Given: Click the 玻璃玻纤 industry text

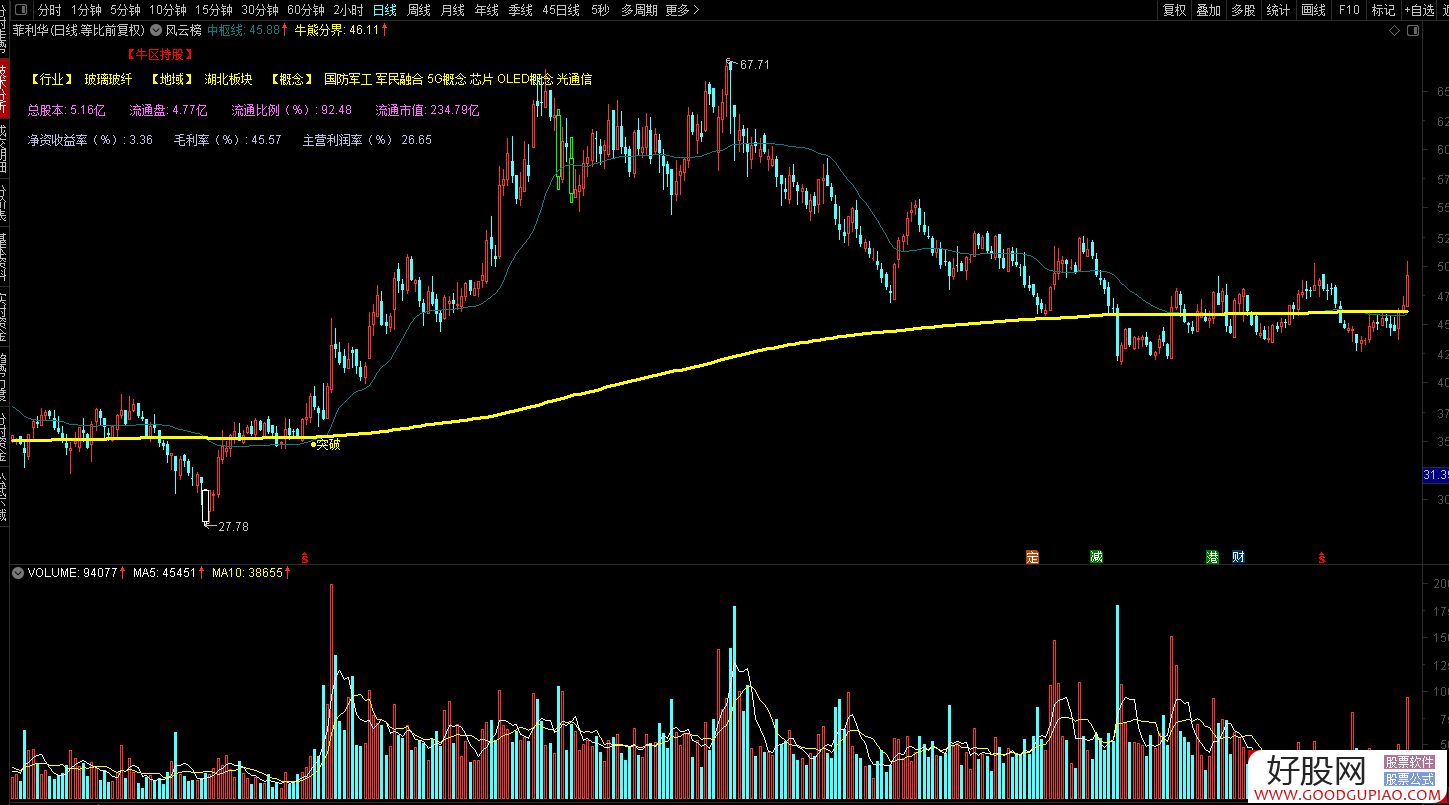Looking at the screenshot, I should click(x=108, y=79).
